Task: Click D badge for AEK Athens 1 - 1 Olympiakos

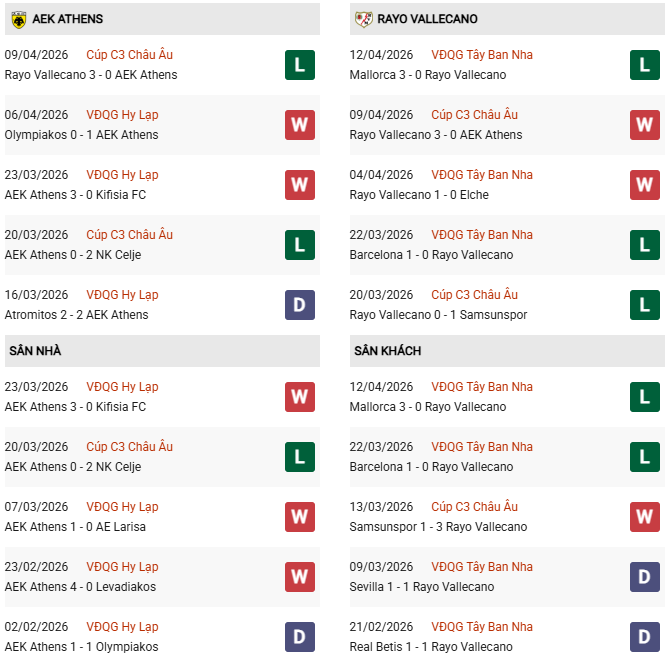Action: pos(300,637)
